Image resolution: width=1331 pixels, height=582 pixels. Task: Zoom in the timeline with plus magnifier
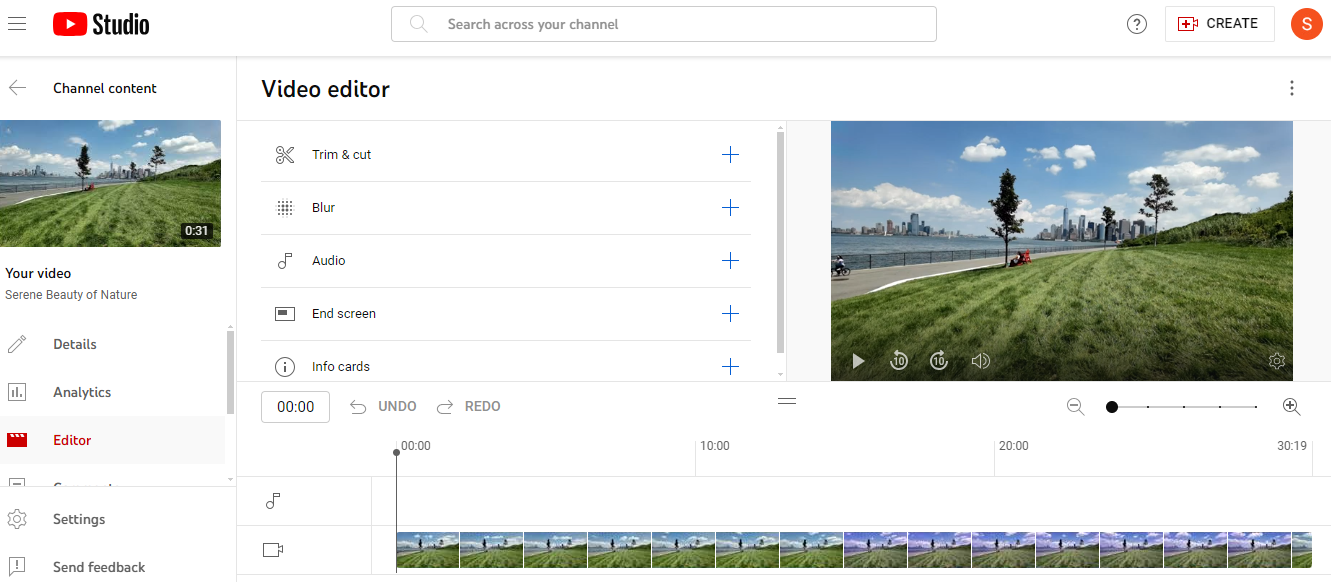tap(1291, 407)
